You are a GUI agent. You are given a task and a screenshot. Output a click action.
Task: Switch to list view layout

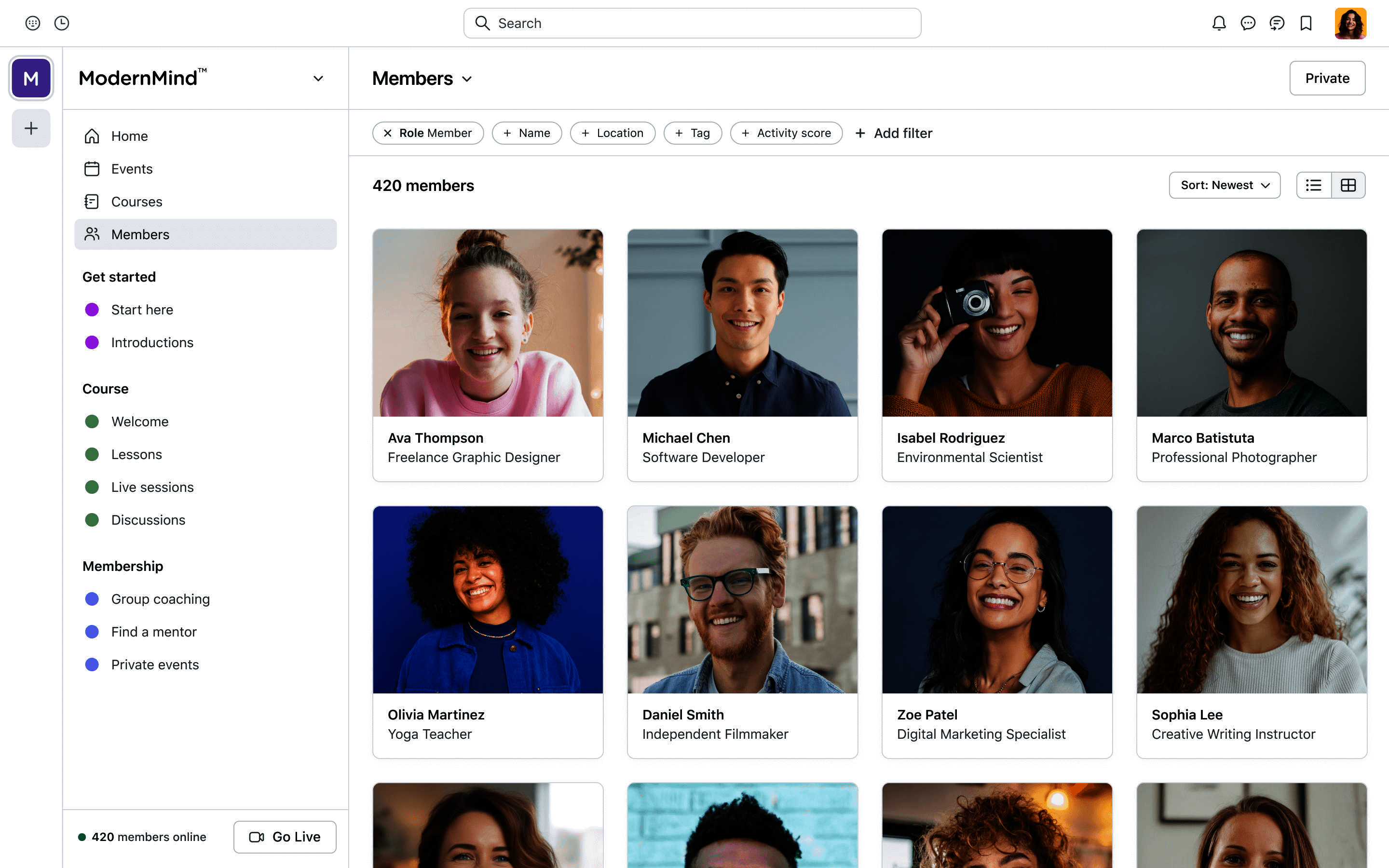pos(1313,185)
